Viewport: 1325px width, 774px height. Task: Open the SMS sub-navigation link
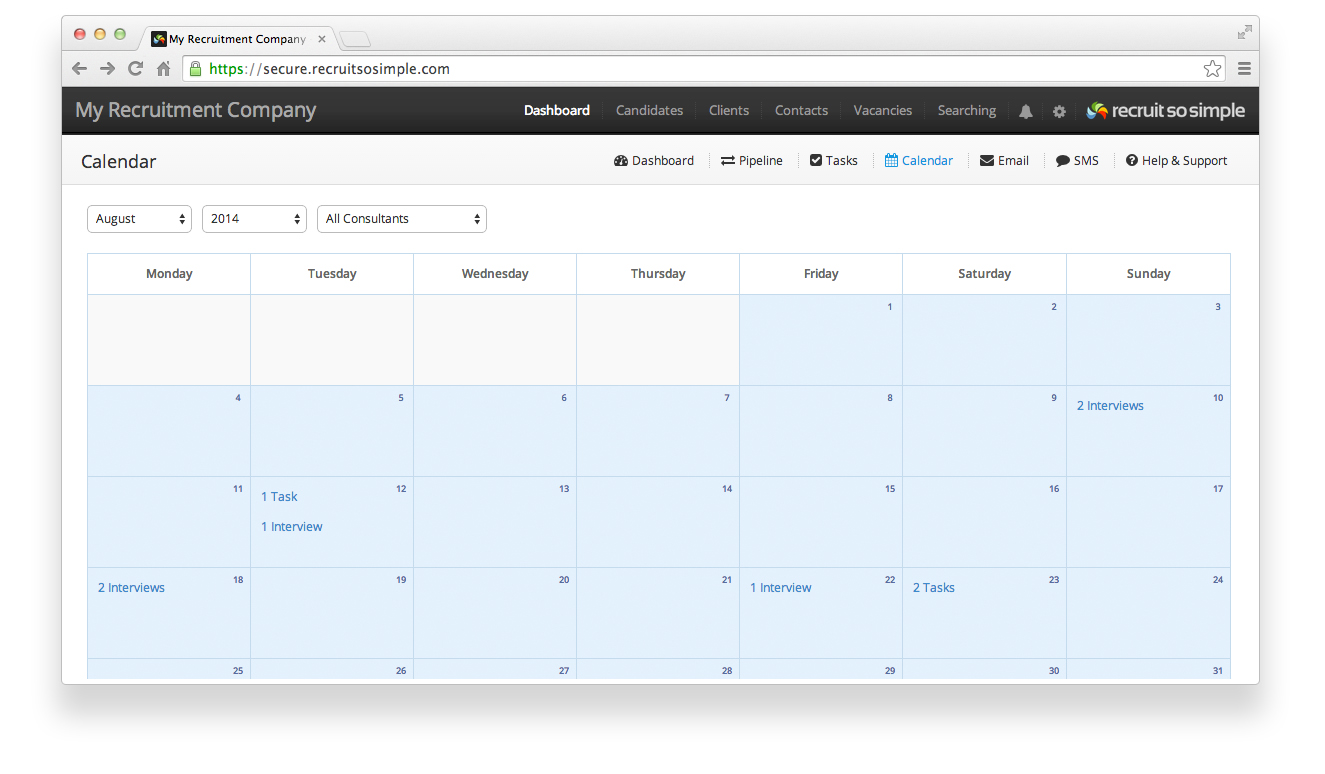(x=1077, y=161)
